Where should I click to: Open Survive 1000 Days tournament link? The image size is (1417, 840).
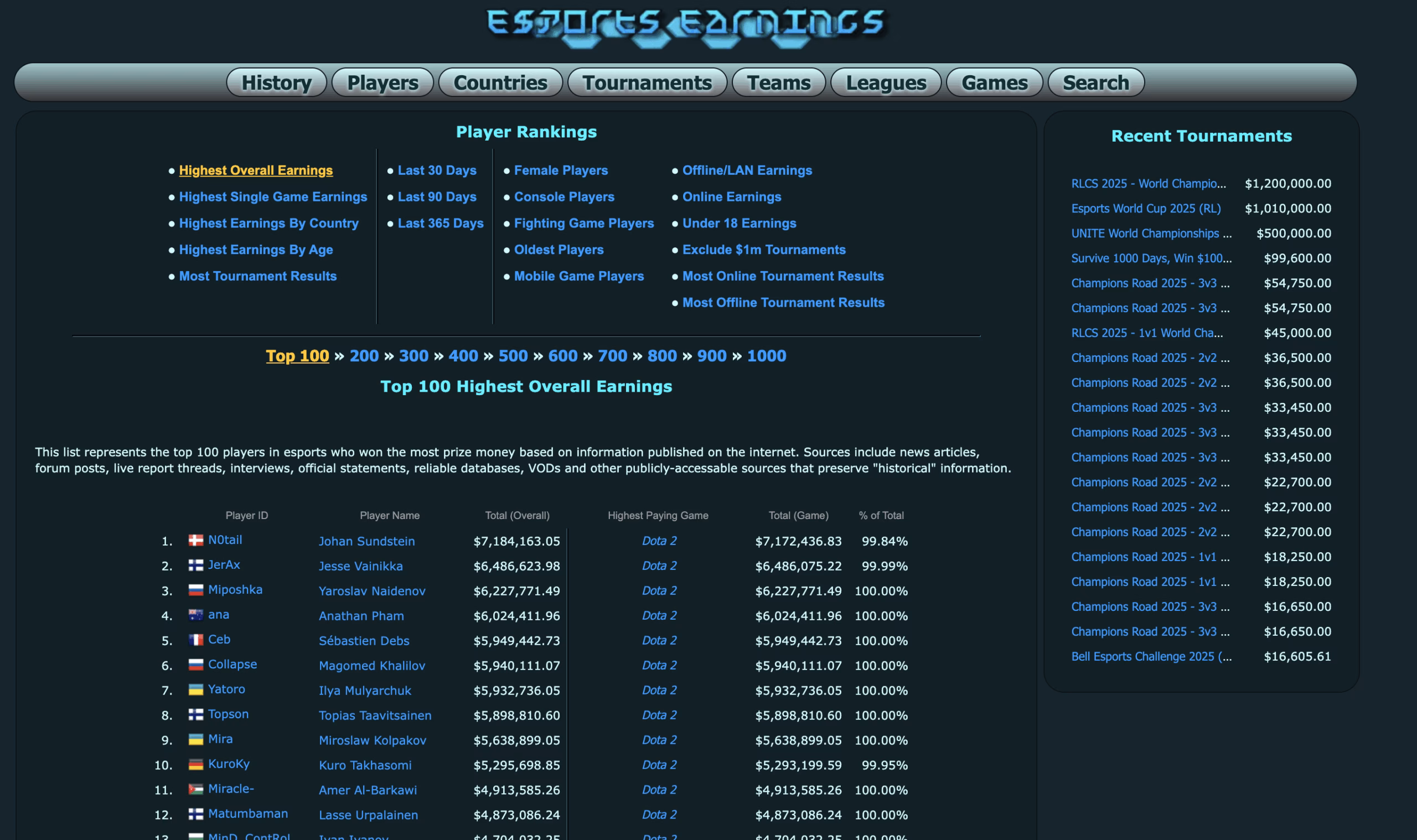point(1151,258)
